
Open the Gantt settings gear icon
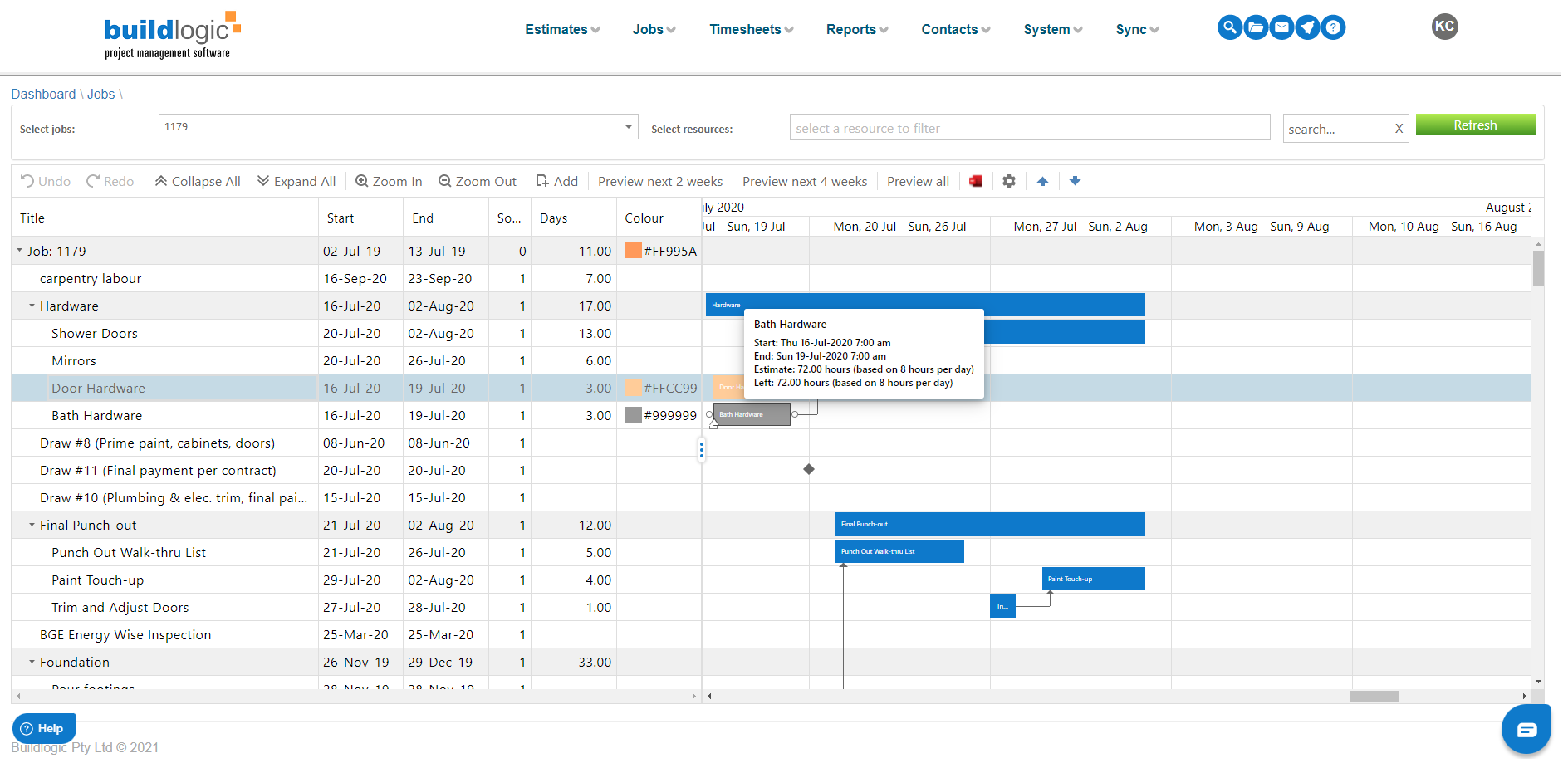[1008, 181]
